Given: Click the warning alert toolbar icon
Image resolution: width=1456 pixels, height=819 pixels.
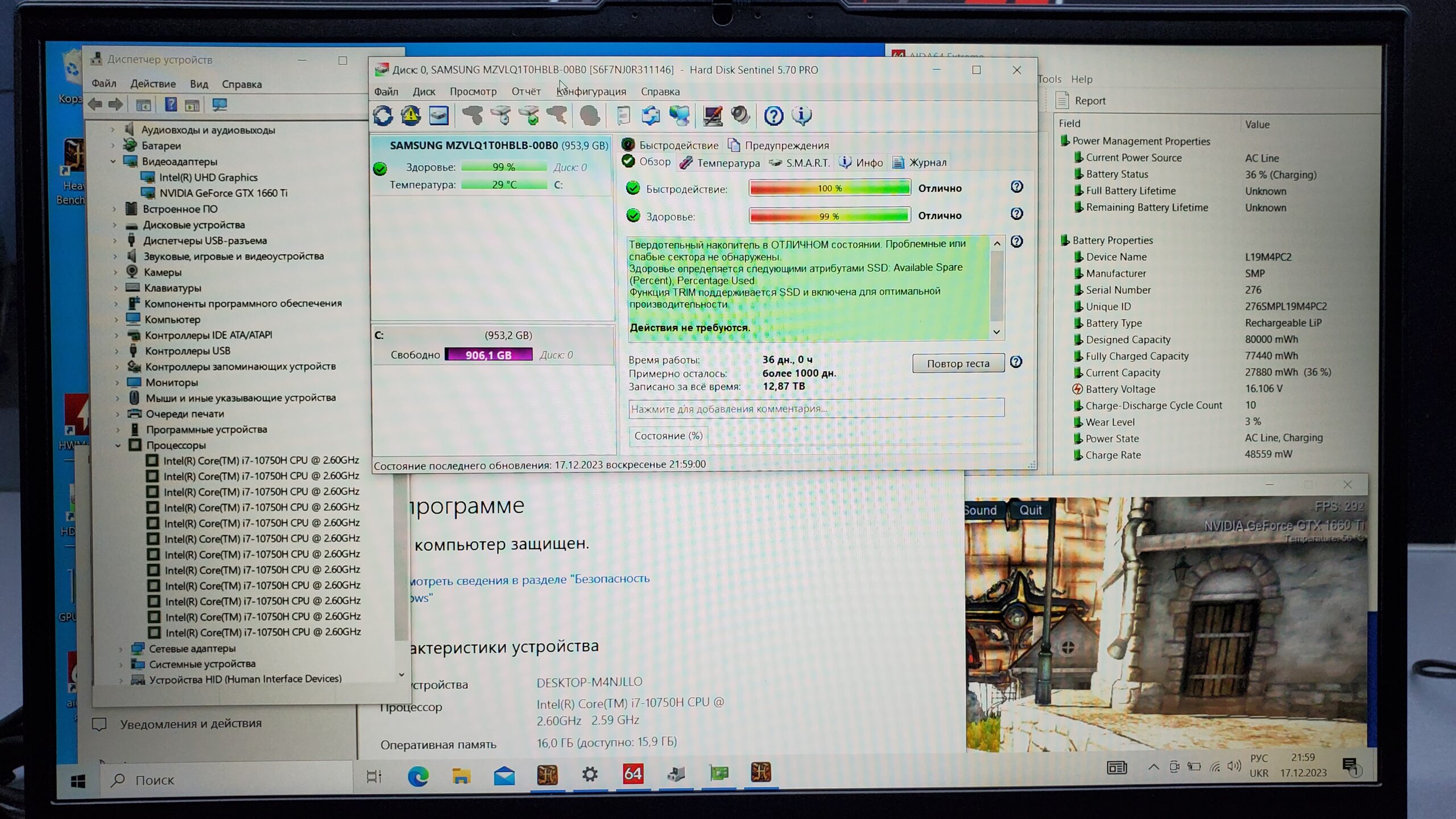Looking at the screenshot, I should coord(411,116).
